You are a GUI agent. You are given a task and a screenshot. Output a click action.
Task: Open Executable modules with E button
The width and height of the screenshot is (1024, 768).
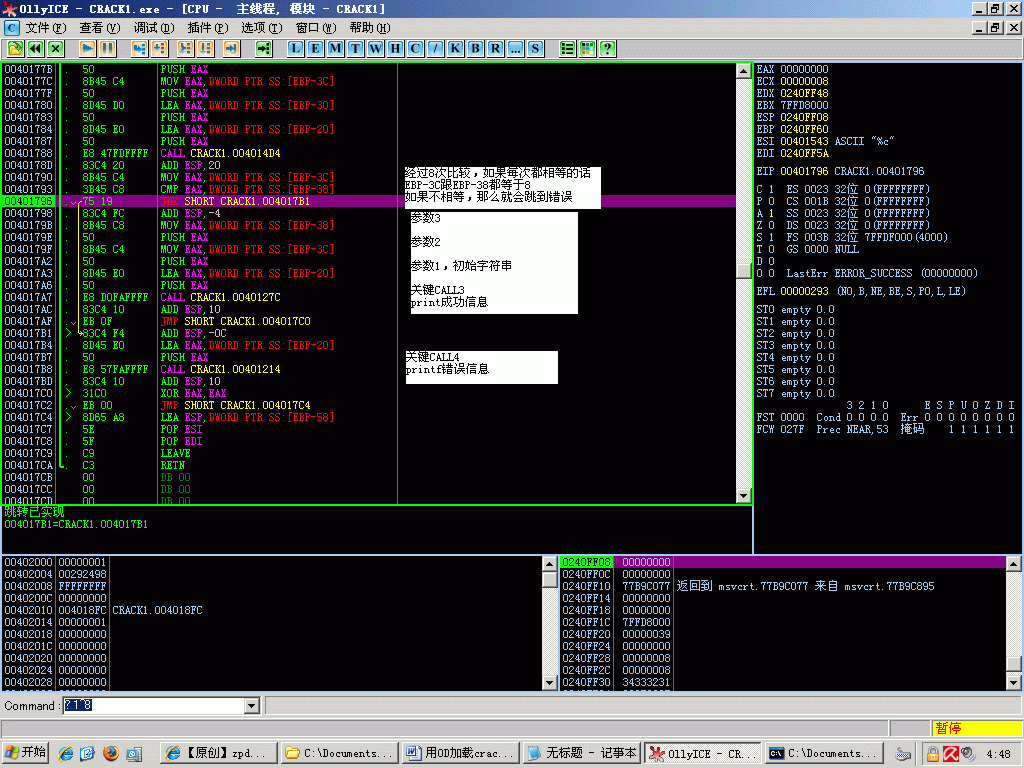click(315, 48)
